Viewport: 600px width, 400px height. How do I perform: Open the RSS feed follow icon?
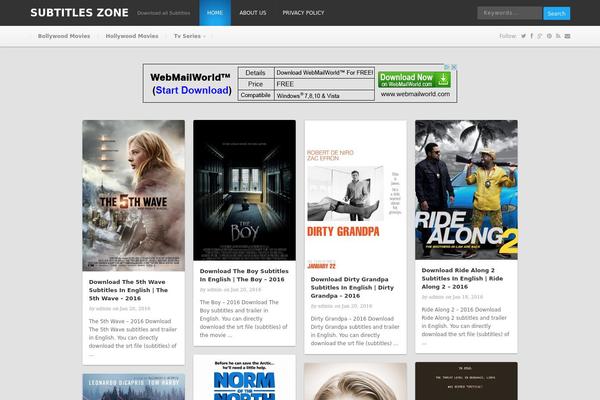click(x=558, y=36)
